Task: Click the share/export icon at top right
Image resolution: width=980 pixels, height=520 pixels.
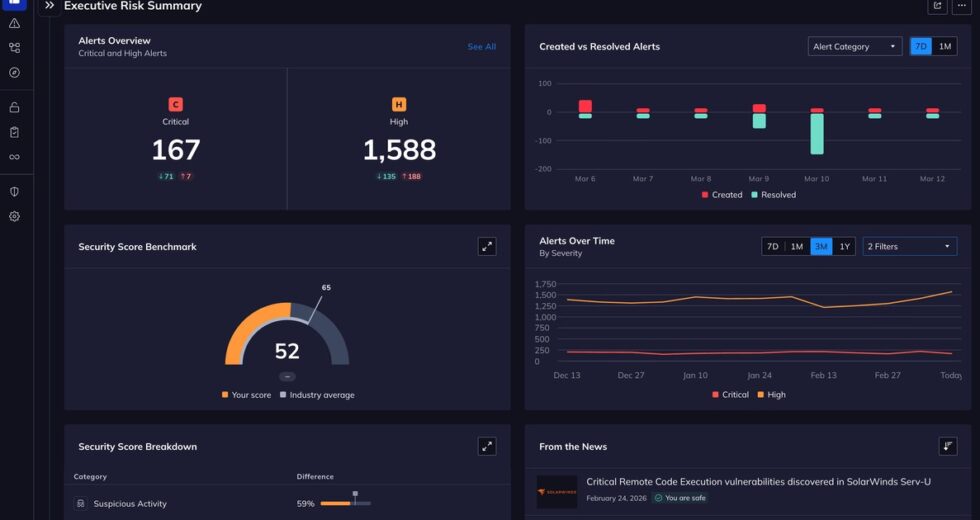Action: tap(937, 6)
